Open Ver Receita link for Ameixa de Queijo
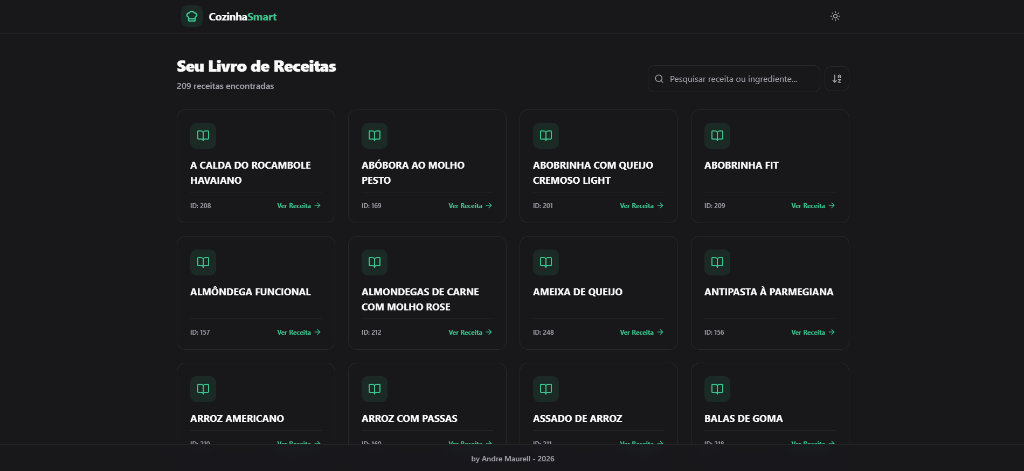 pos(641,332)
